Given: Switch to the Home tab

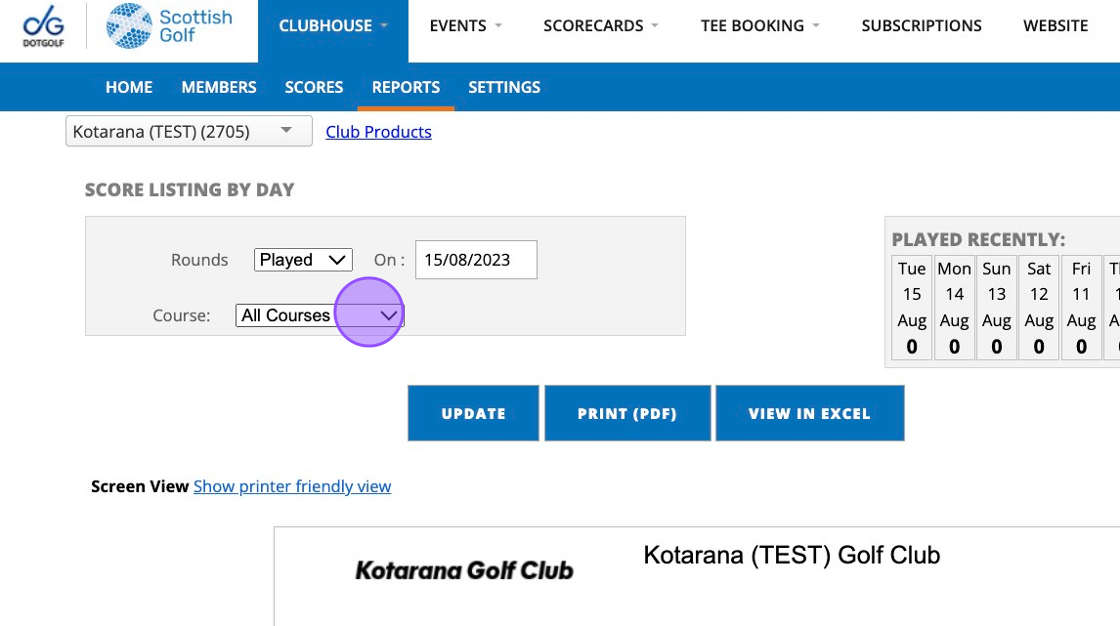Looking at the screenshot, I should click(129, 87).
